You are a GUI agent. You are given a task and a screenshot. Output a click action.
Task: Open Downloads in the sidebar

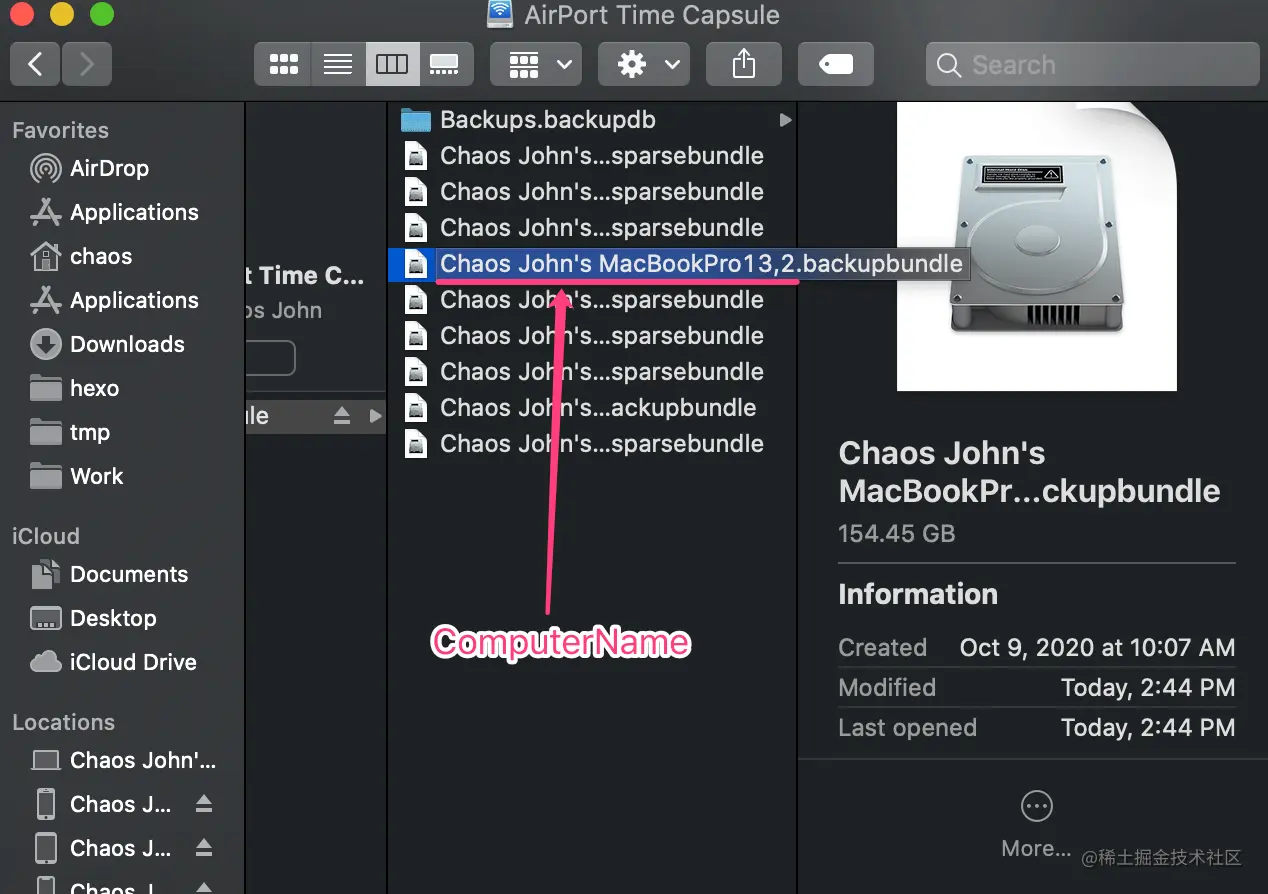127,344
